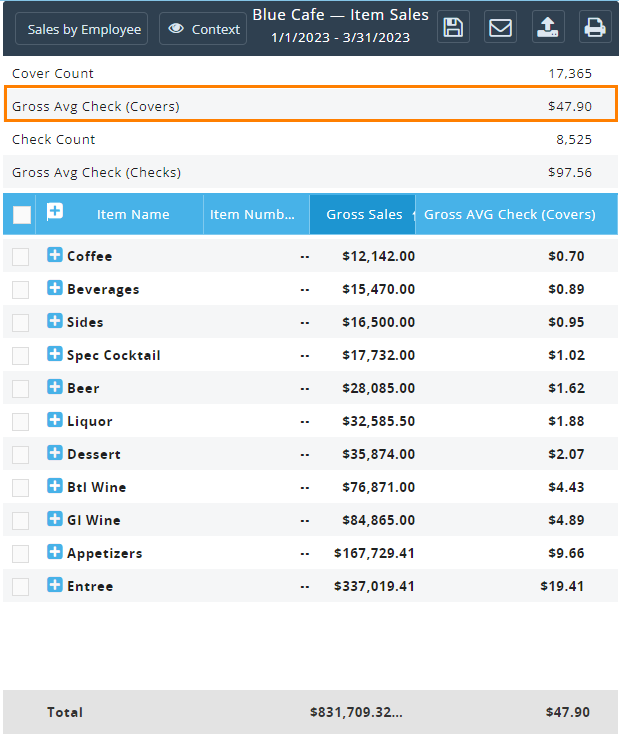Email the report via envelope icon

(500, 27)
